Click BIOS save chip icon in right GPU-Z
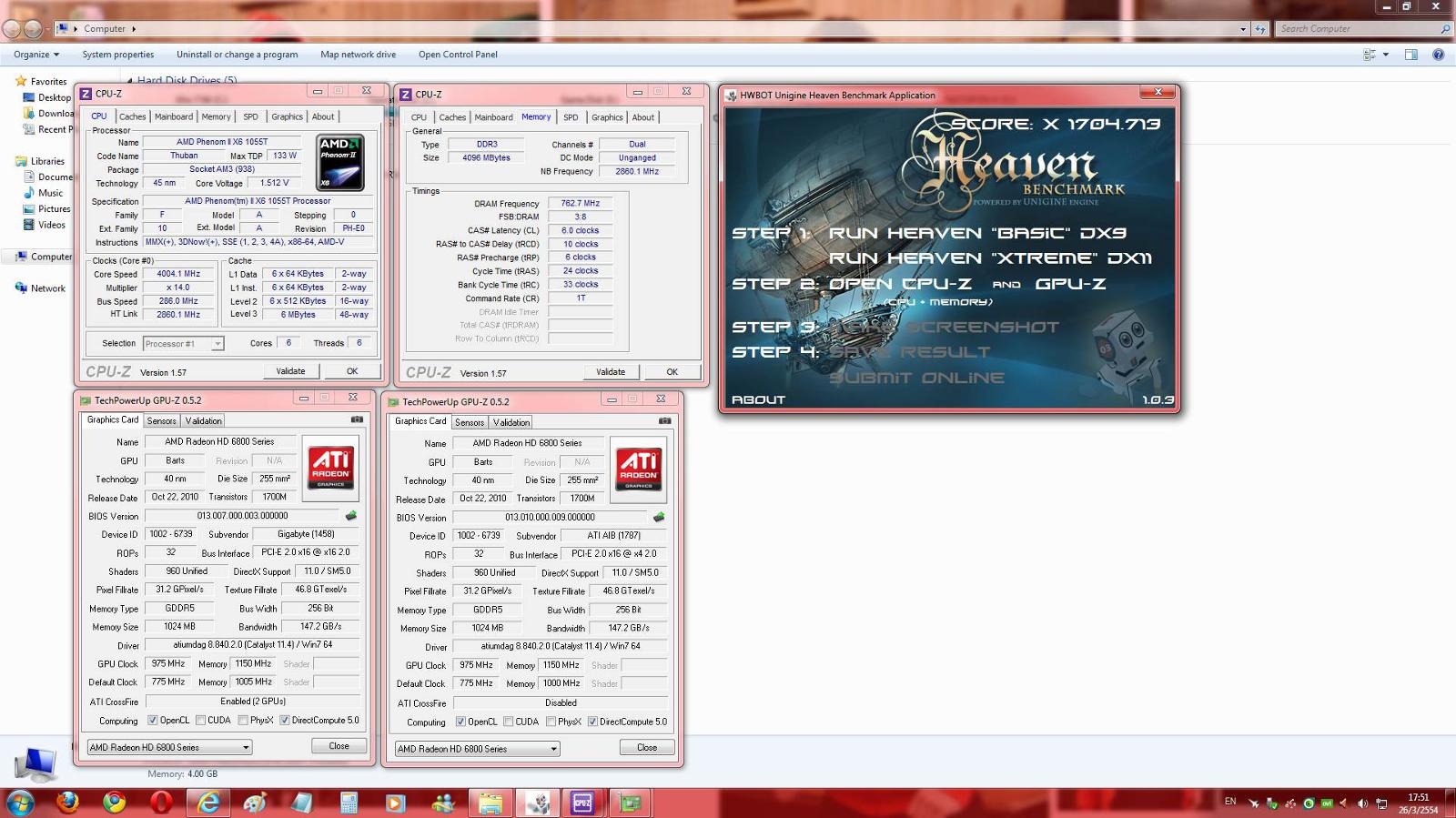1456x818 pixels. [659, 518]
